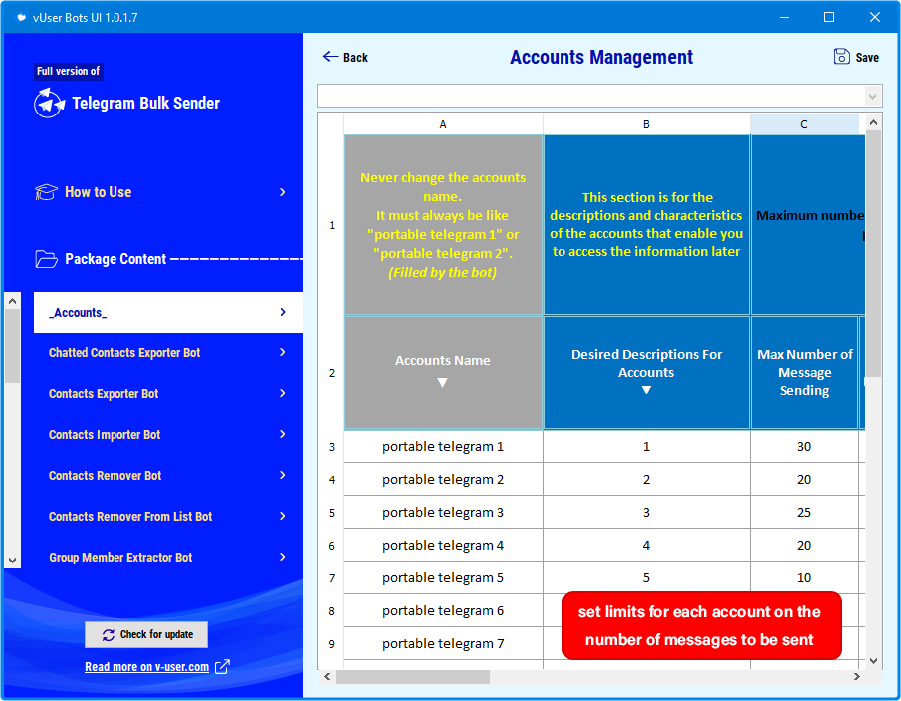Expand the Contacts Remover Bot chevron

pyautogui.click(x=283, y=475)
